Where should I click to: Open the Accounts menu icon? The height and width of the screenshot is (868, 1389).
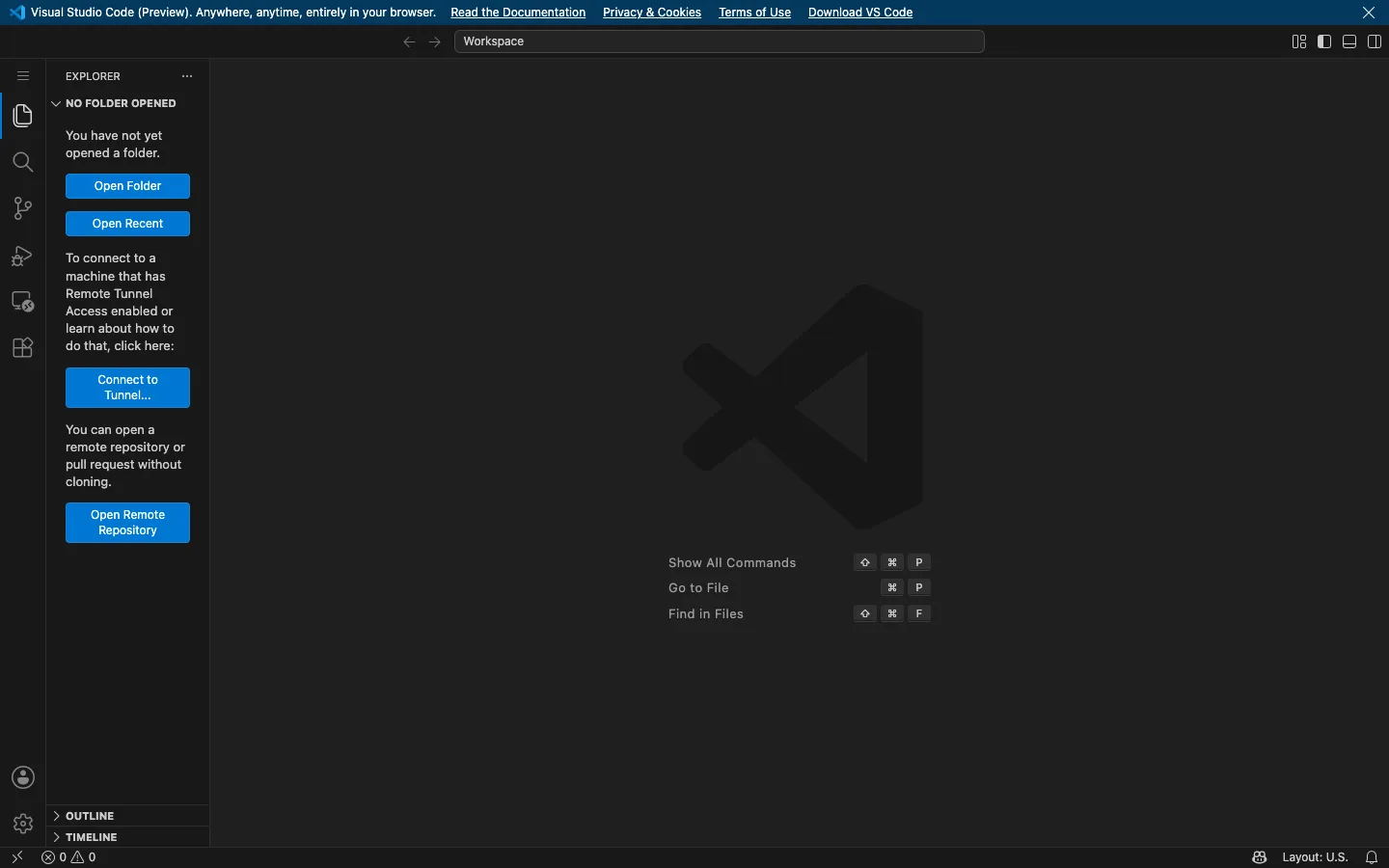click(x=23, y=778)
